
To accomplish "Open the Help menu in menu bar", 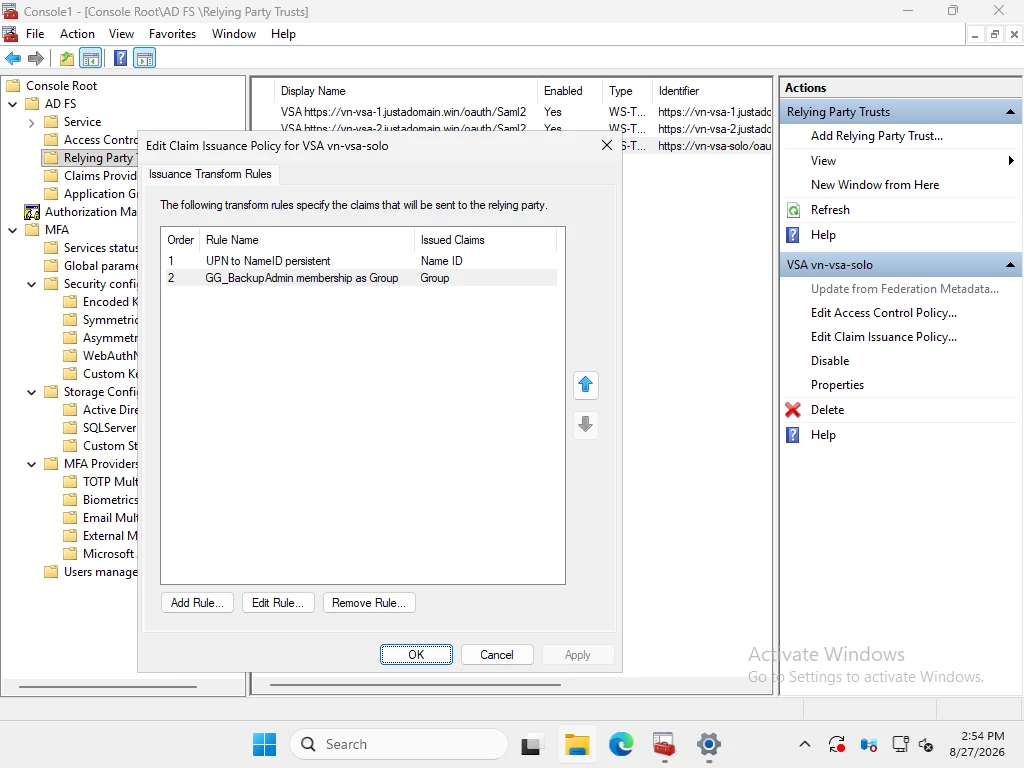I will tap(283, 34).
